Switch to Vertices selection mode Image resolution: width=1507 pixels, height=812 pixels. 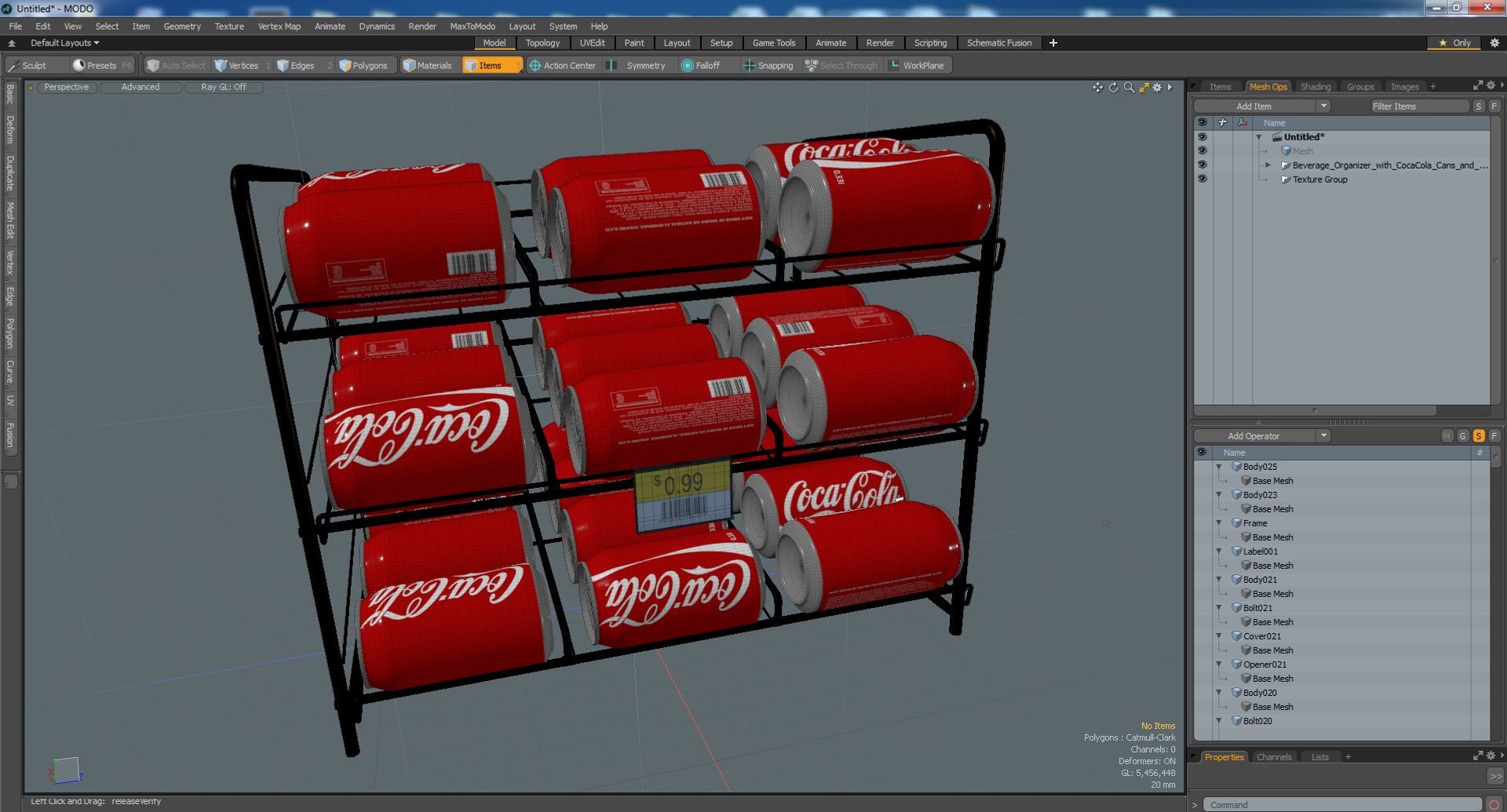[237, 66]
